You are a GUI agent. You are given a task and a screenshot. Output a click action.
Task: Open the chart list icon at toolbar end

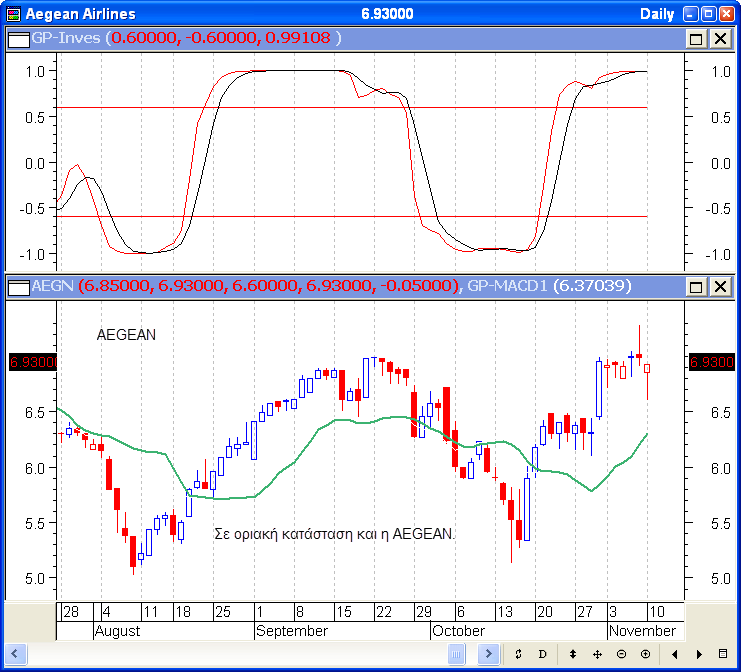(723, 654)
